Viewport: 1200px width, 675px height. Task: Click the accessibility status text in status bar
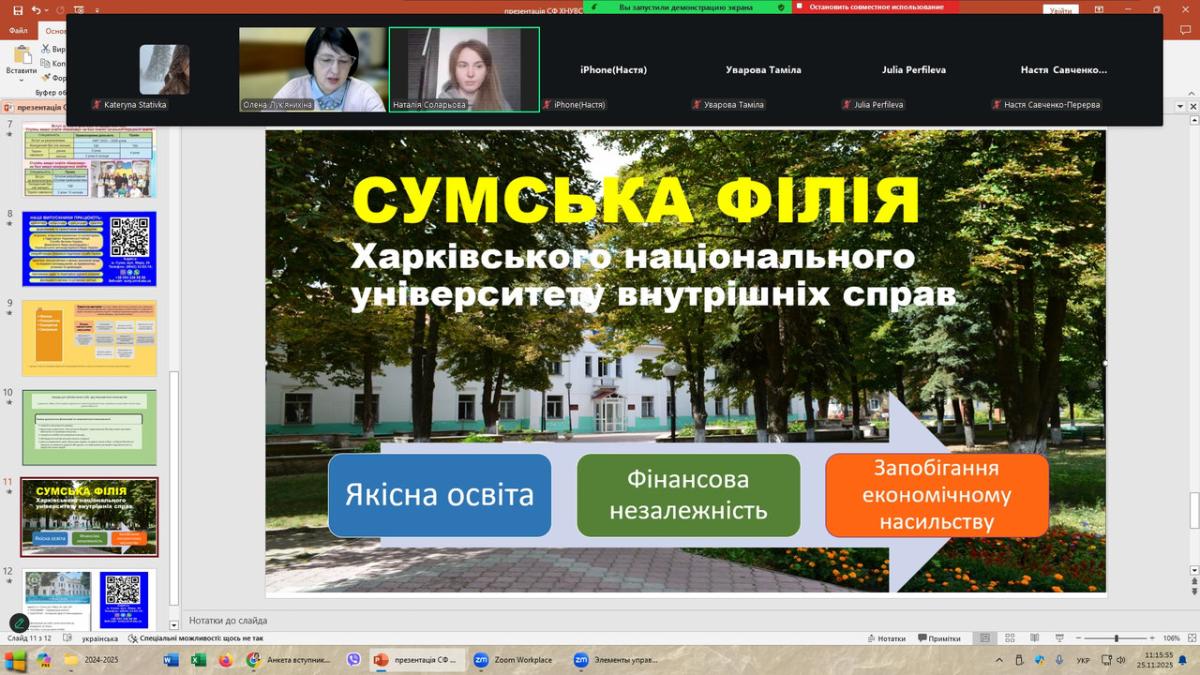201,638
